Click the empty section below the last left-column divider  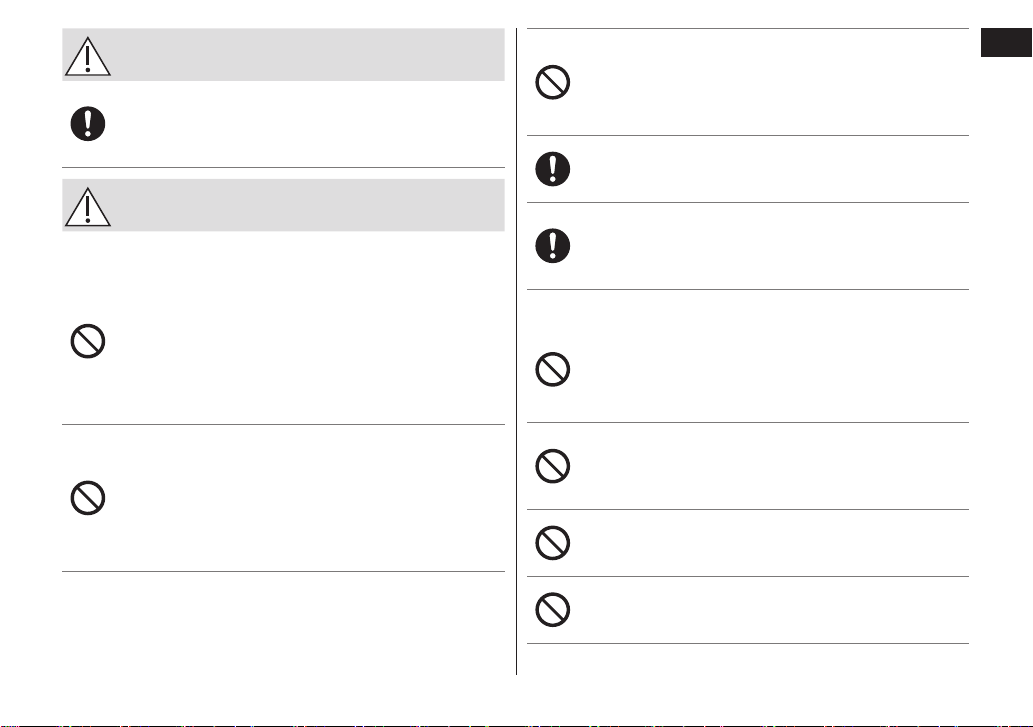tap(283, 623)
